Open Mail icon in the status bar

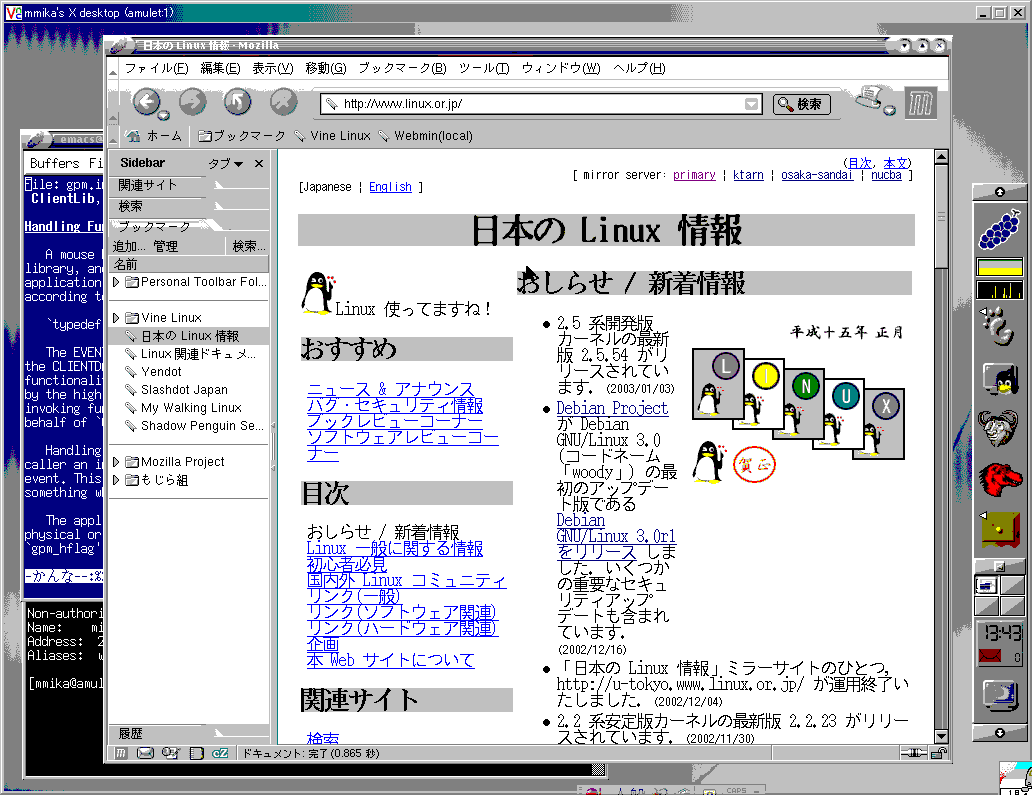point(145,753)
